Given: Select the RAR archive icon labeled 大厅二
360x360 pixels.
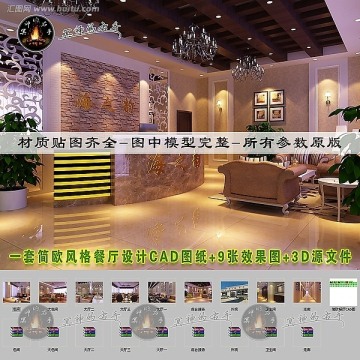Looking at the screenshot, I should tap(89, 332).
